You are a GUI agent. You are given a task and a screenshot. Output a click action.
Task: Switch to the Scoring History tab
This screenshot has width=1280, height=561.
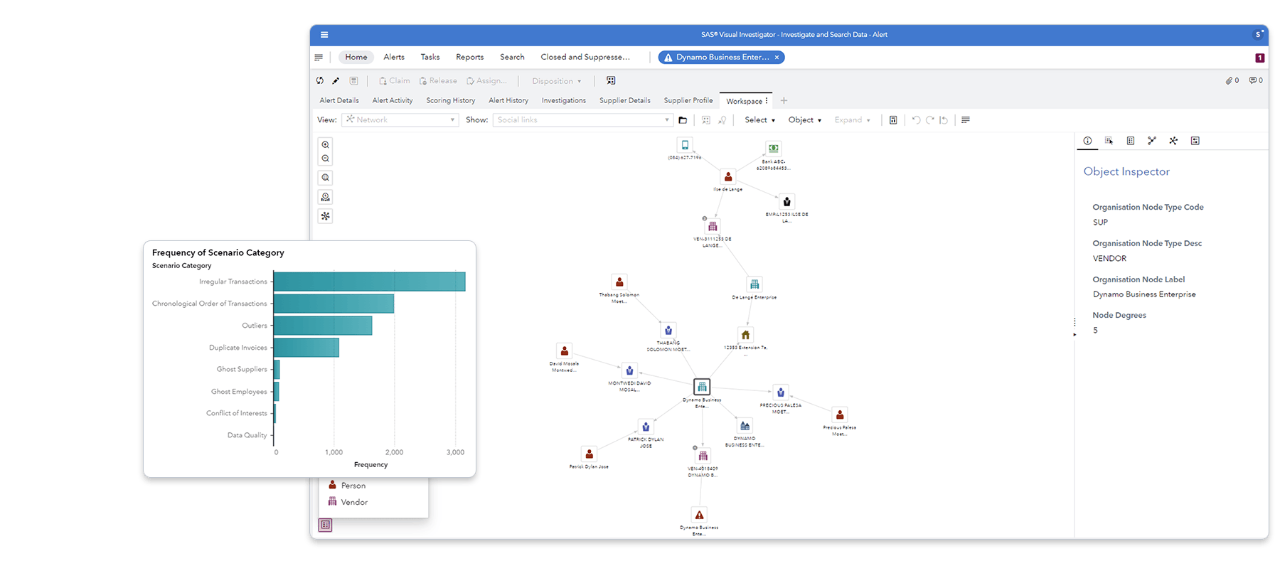tap(450, 100)
